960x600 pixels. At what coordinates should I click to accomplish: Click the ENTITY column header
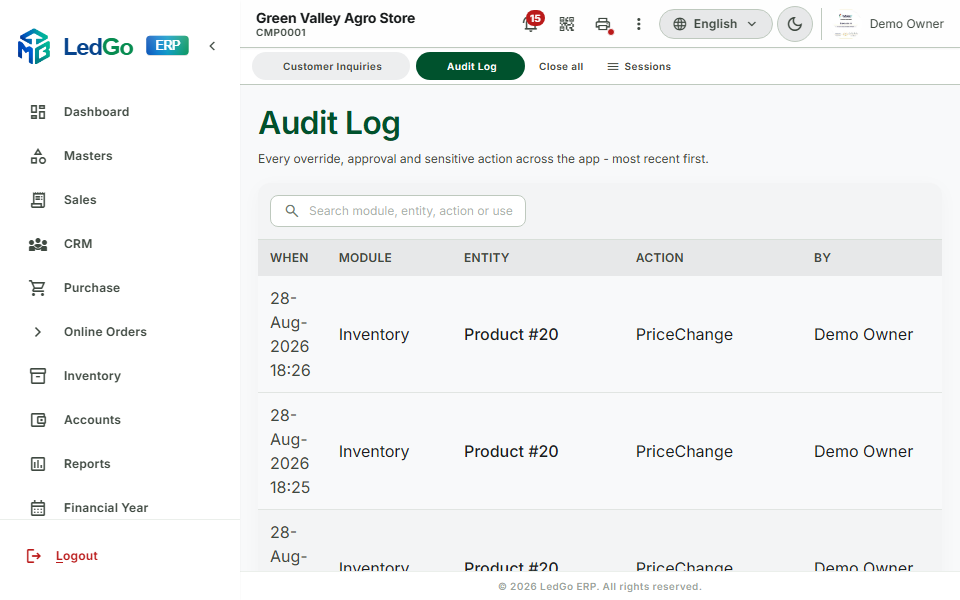(x=487, y=258)
